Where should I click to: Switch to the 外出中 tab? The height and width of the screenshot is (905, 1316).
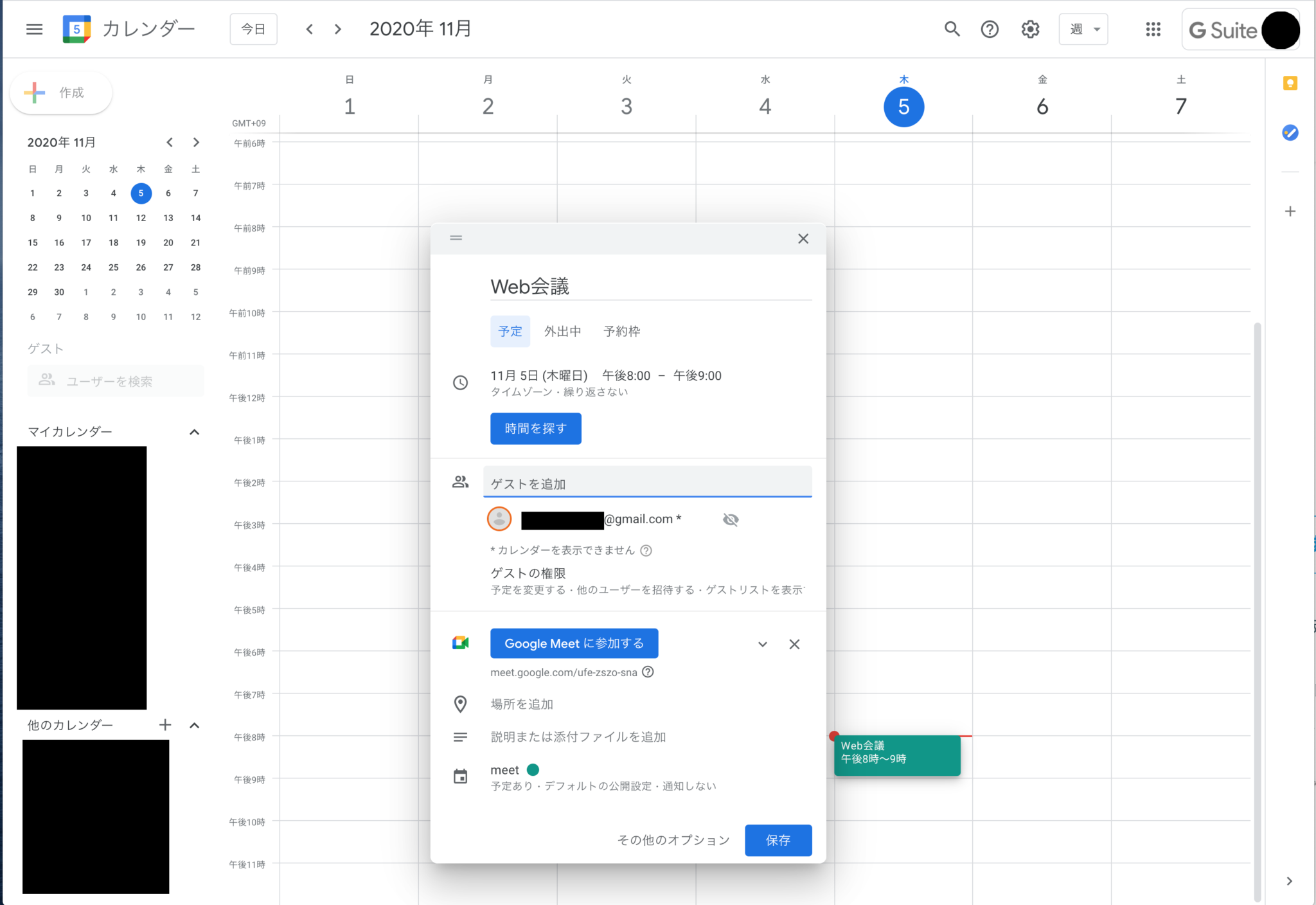(x=562, y=331)
